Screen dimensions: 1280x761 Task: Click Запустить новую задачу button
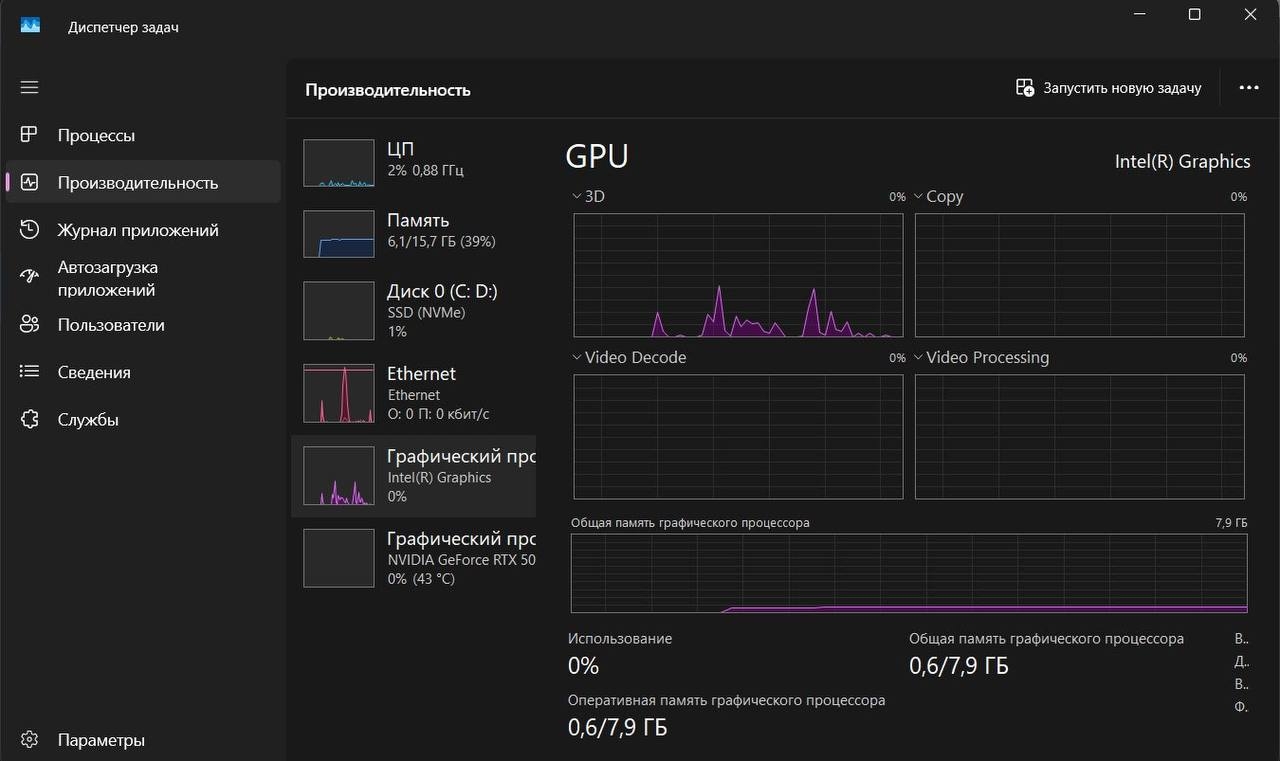click(1108, 88)
